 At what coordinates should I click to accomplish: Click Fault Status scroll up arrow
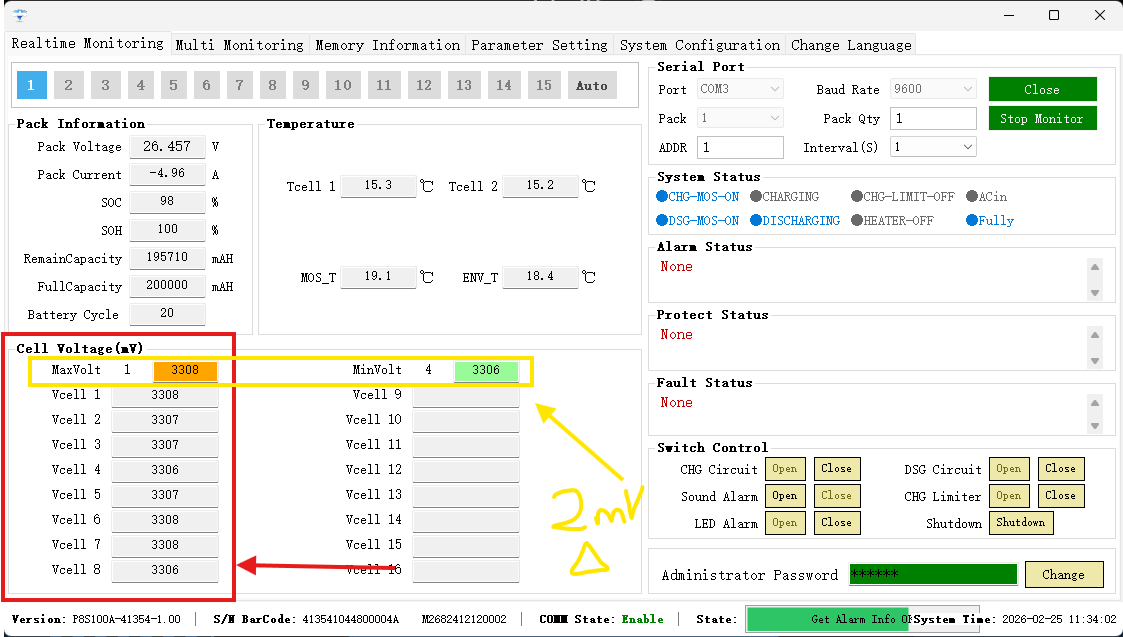[1095, 403]
